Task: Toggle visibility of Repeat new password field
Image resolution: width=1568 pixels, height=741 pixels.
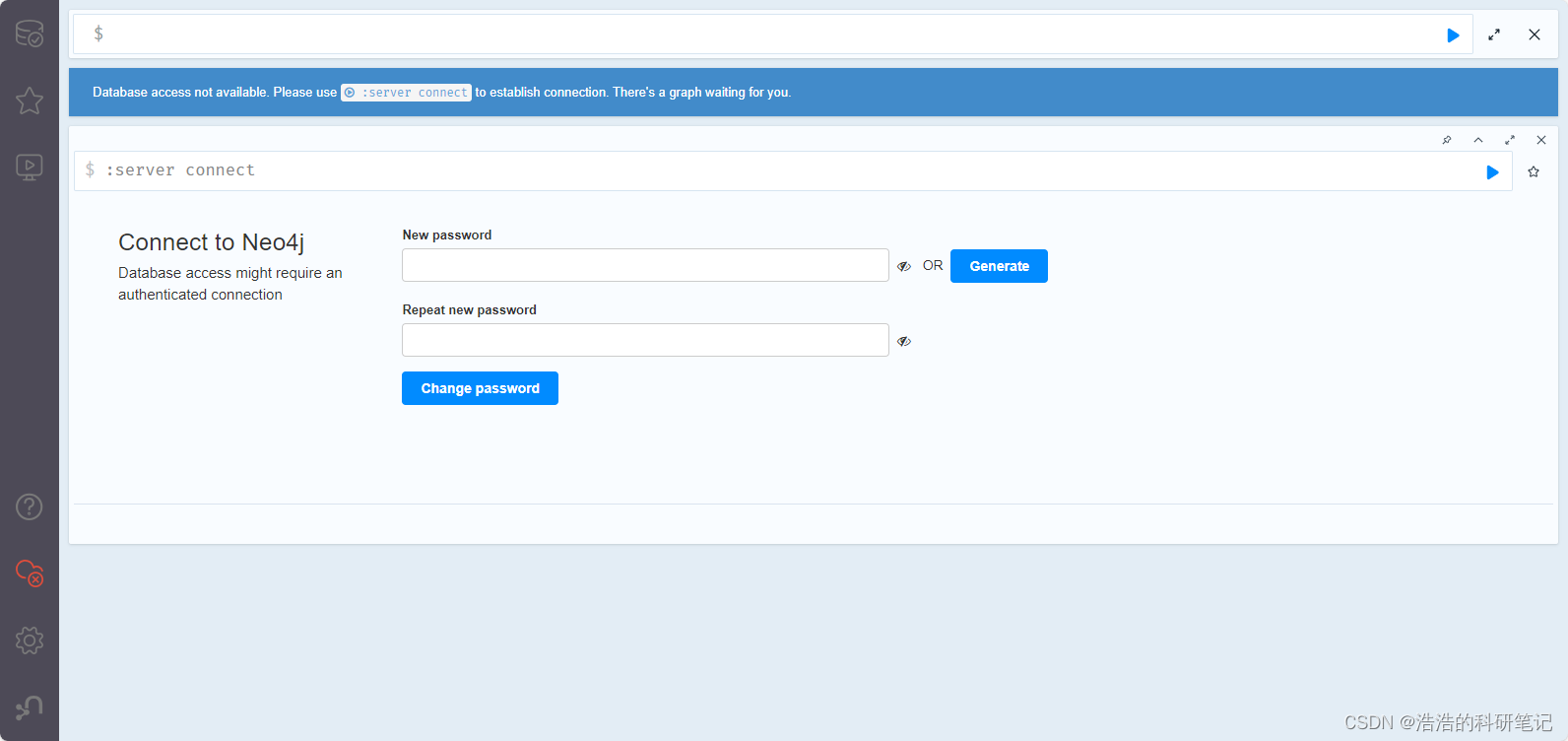Action: click(x=904, y=341)
